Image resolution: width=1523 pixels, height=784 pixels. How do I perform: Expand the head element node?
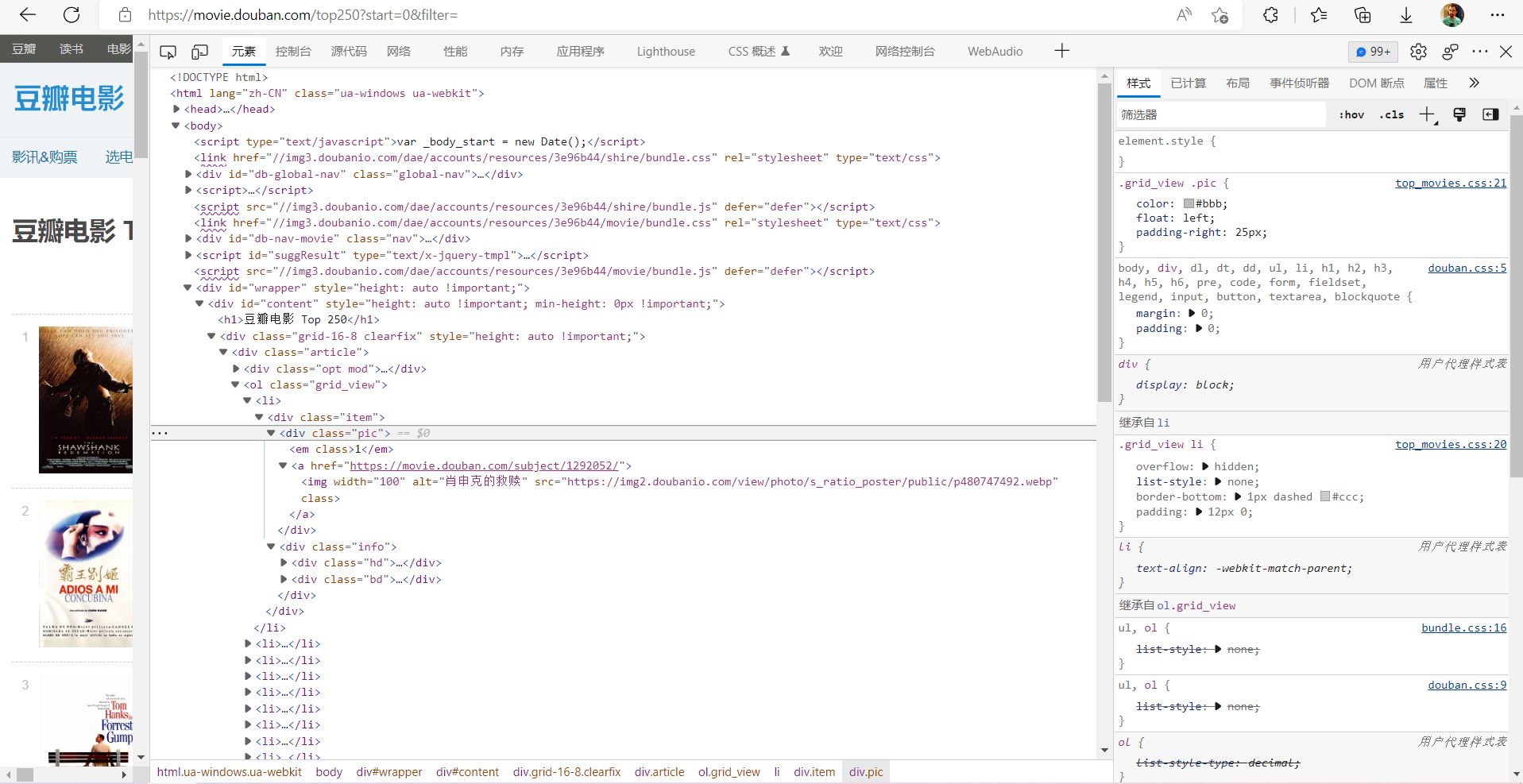176,110
